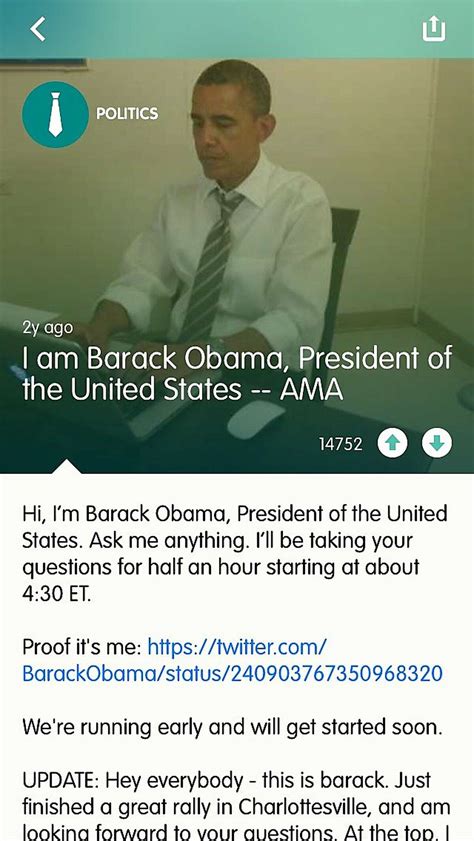Tap the BarackObama/status/240903767350968320 link line
Viewport: 474px width, 841px height.
[233, 673]
